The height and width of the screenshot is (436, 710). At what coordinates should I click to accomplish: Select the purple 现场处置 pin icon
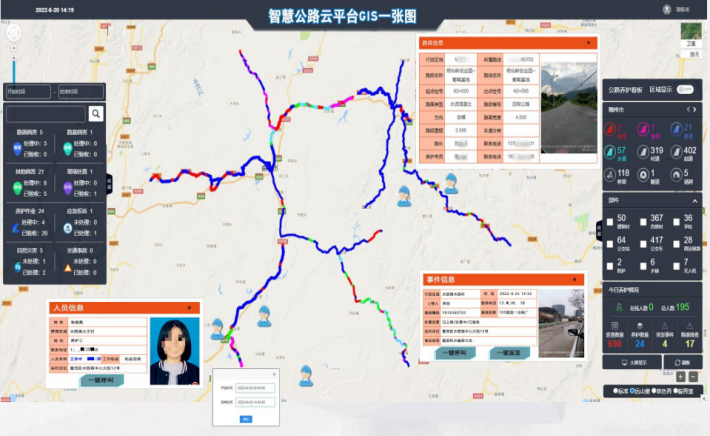point(67,188)
